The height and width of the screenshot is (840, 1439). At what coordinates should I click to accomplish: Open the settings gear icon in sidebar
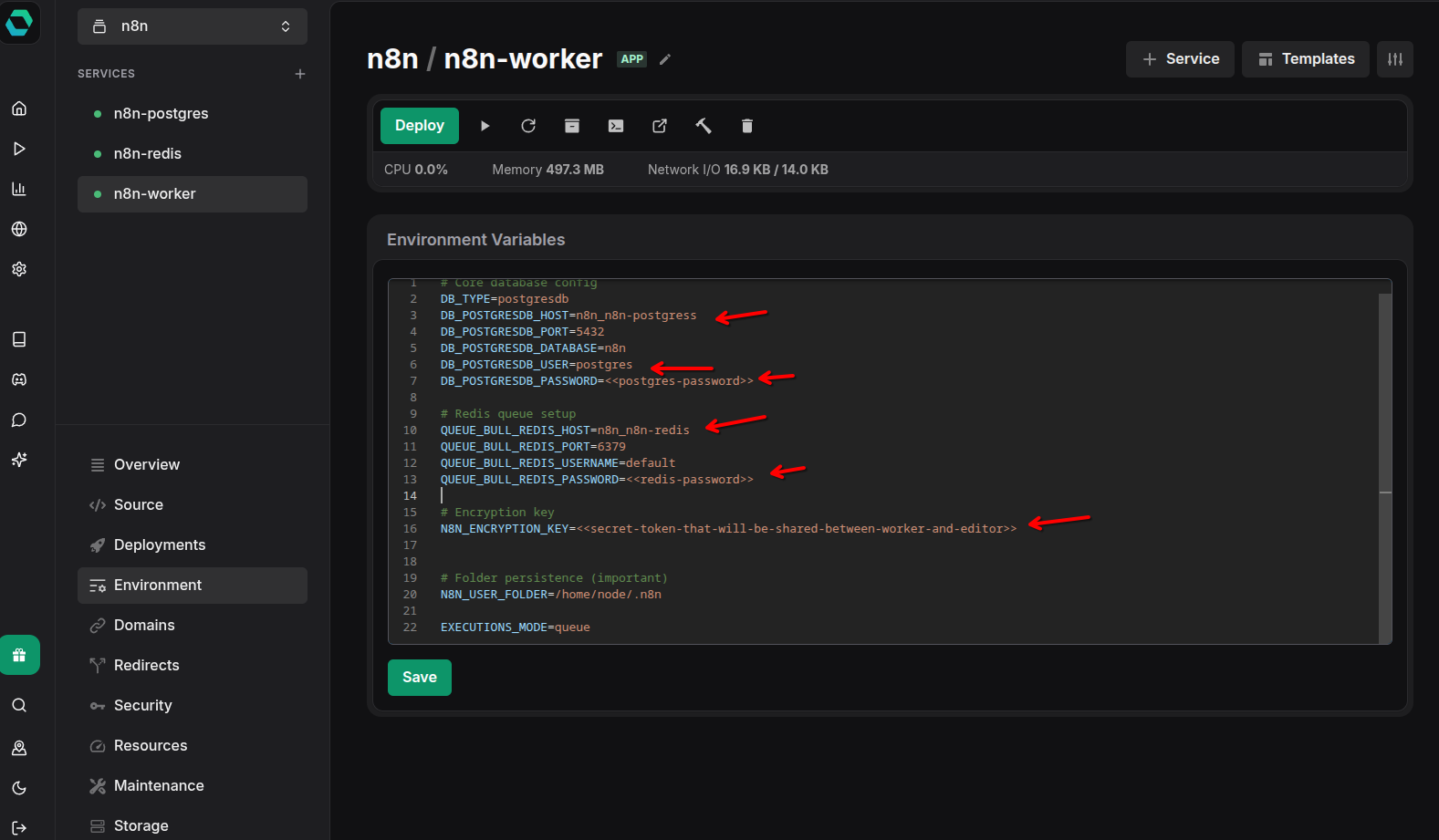coord(19,269)
